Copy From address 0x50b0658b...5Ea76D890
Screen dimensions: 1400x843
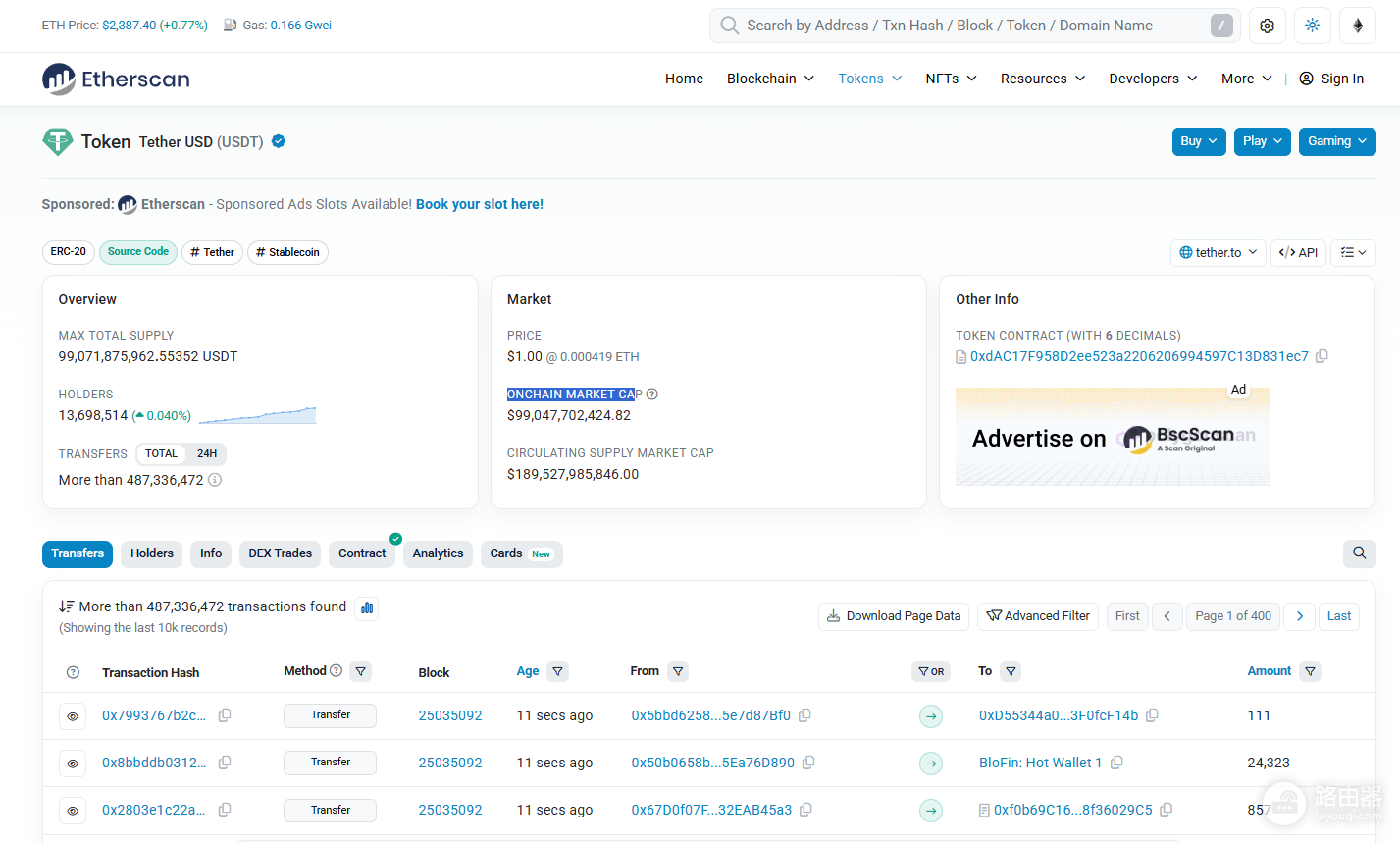click(x=808, y=763)
